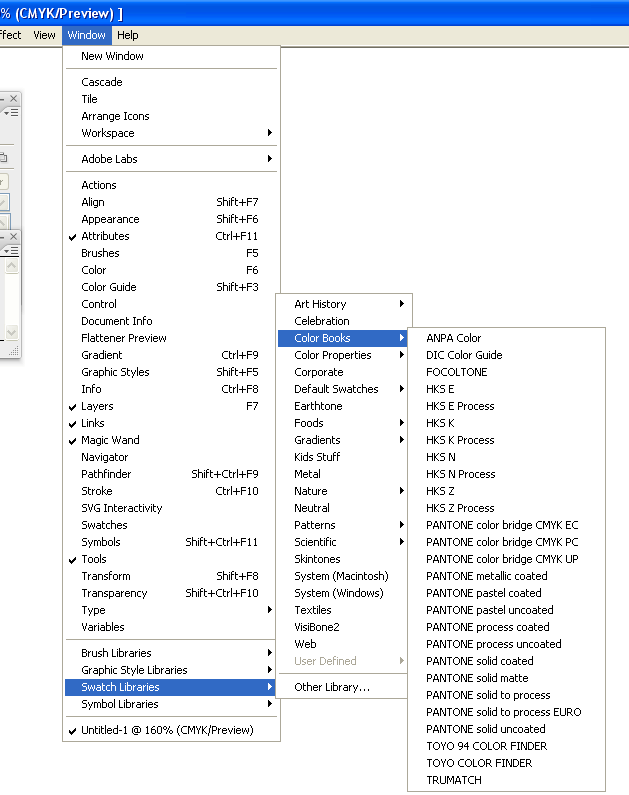Select PANTONE solid to process EURO
The height and width of the screenshot is (795, 629).
(506, 712)
